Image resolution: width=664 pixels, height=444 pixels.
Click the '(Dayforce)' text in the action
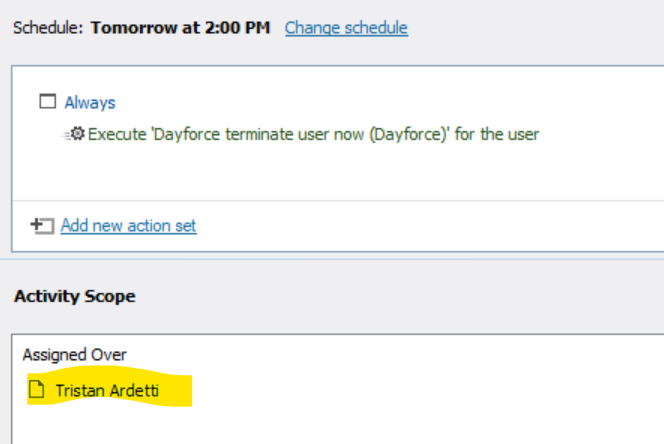(x=409, y=135)
